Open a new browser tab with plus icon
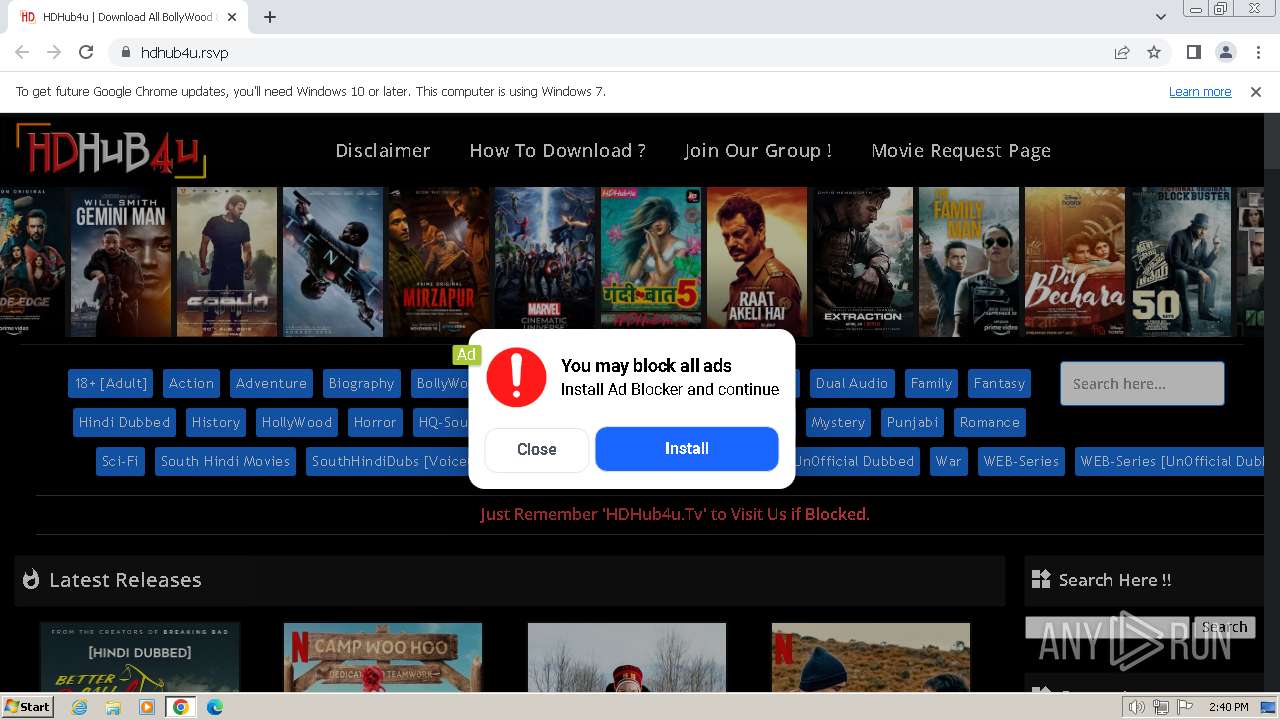 pyautogui.click(x=270, y=17)
